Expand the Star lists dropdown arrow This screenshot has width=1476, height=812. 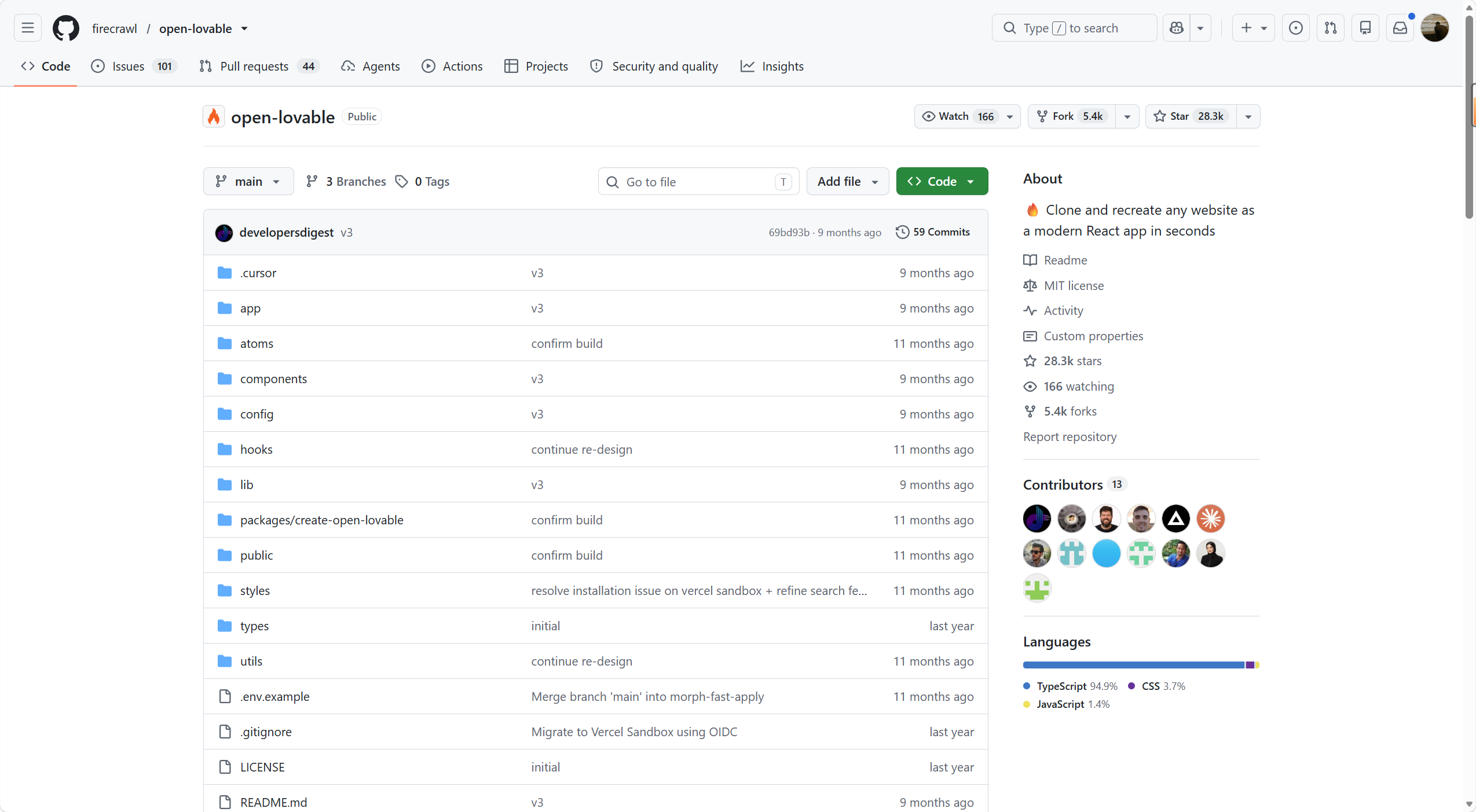point(1248,116)
